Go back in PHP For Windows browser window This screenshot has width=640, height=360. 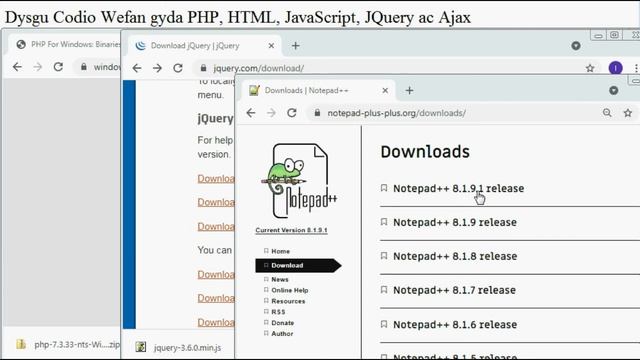tap(17, 67)
